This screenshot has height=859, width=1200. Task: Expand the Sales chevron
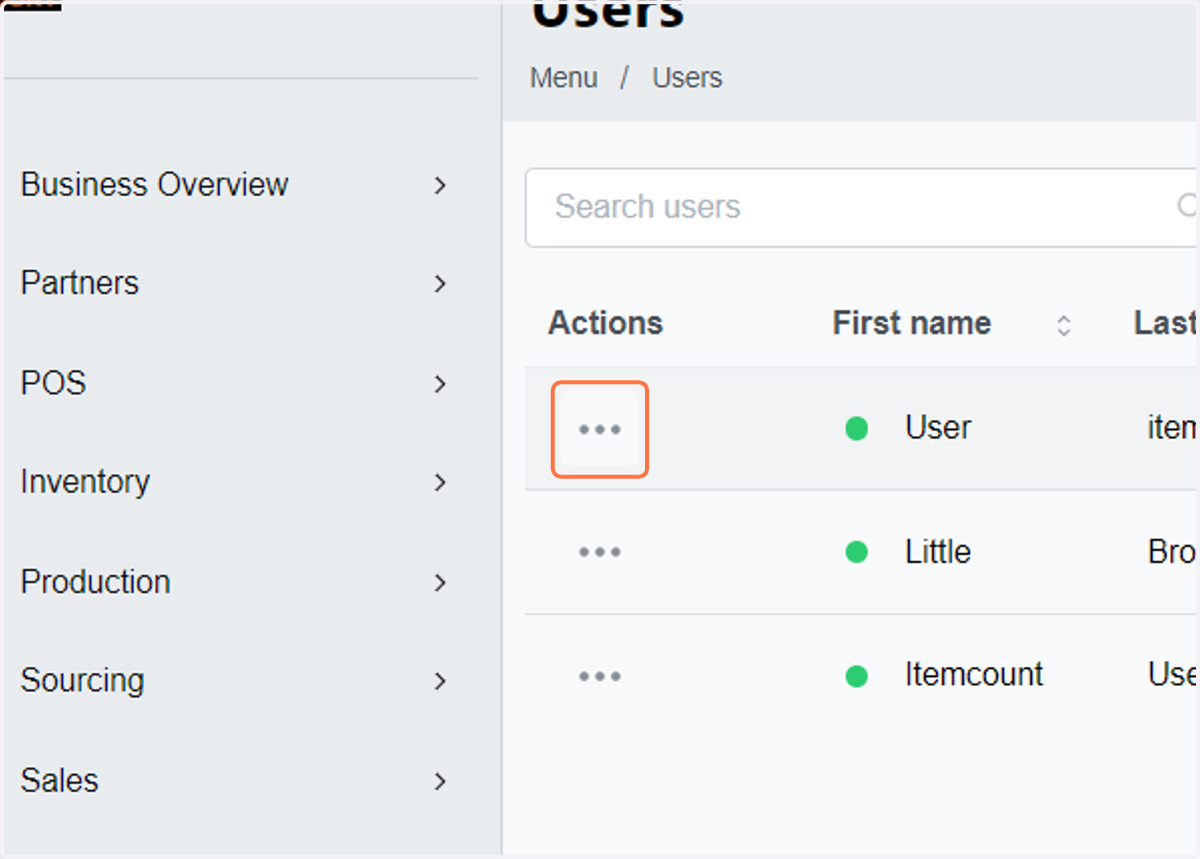(x=440, y=781)
